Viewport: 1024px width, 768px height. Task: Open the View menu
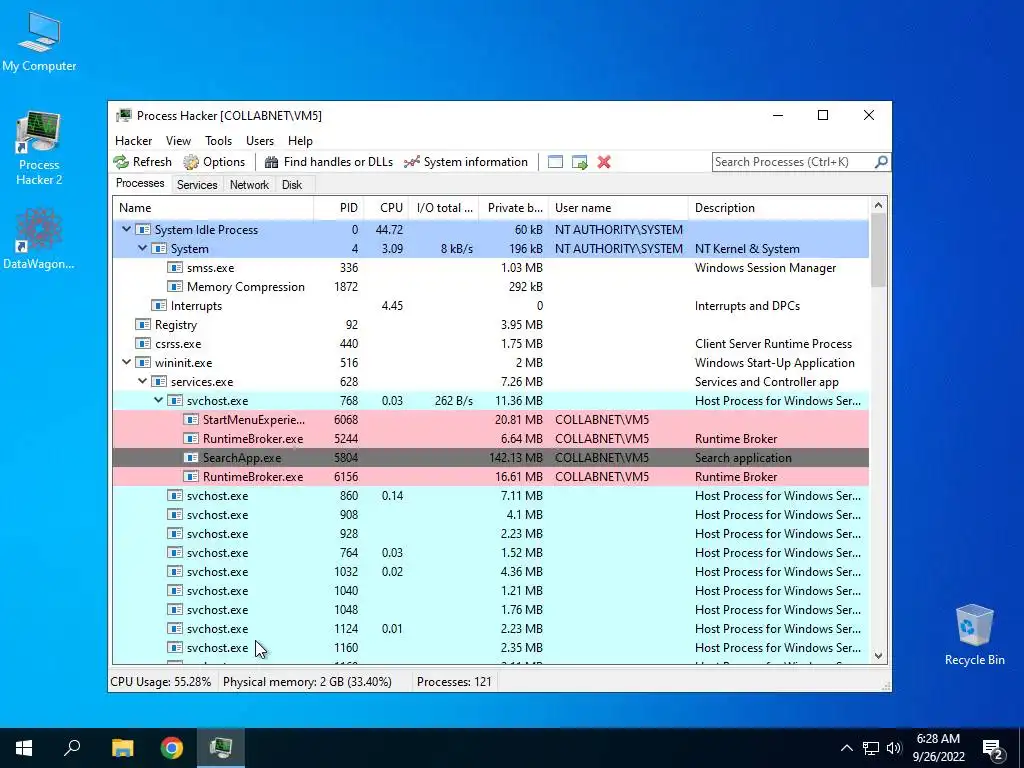[178, 140]
